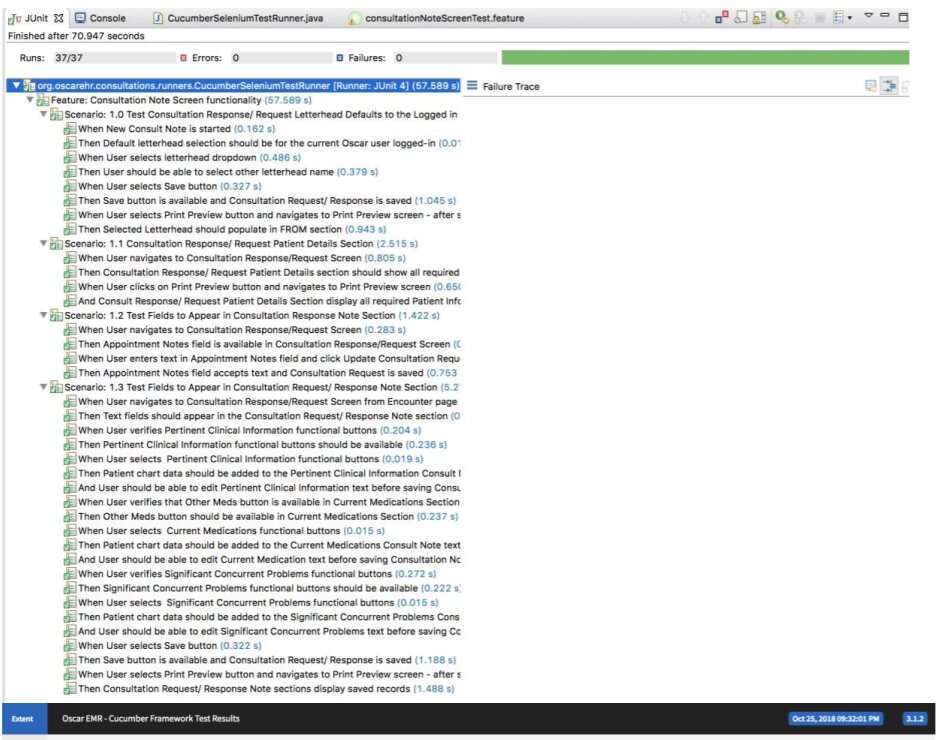
Task: Toggle Show Failures Only button
Action: tap(722, 18)
